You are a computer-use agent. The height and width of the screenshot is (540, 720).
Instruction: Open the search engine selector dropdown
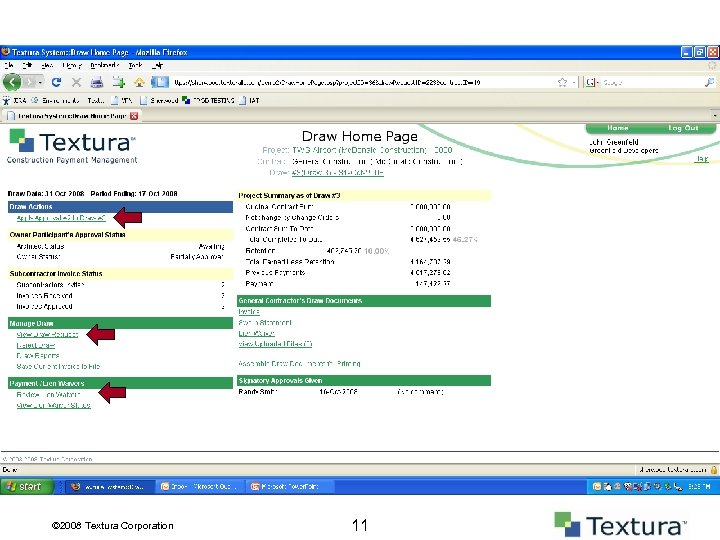coord(592,83)
